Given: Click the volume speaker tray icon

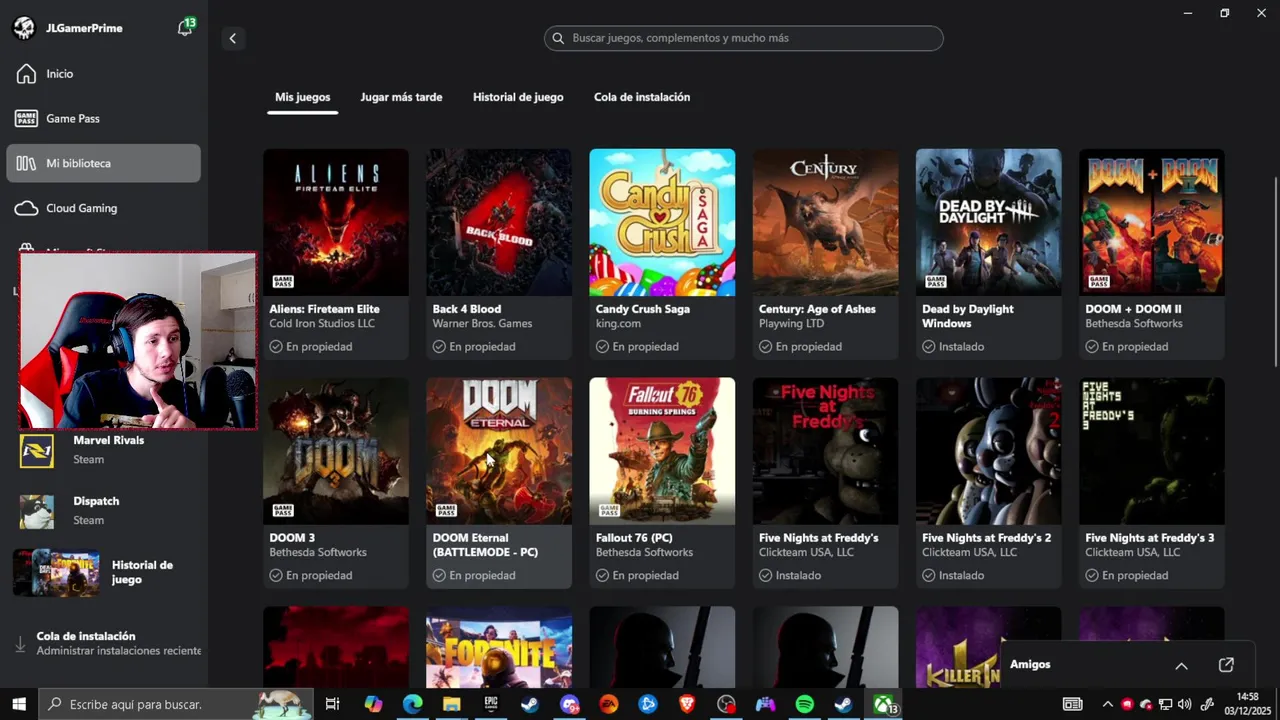Looking at the screenshot, I should [1184, 704].
